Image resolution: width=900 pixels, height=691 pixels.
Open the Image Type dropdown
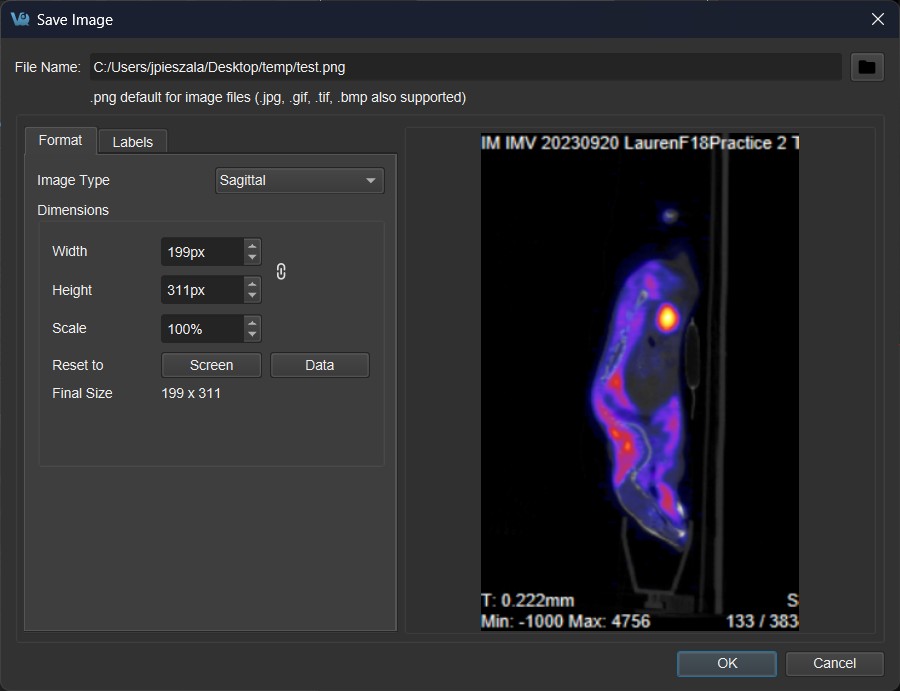pyautogui.click(x=300, y=181)
